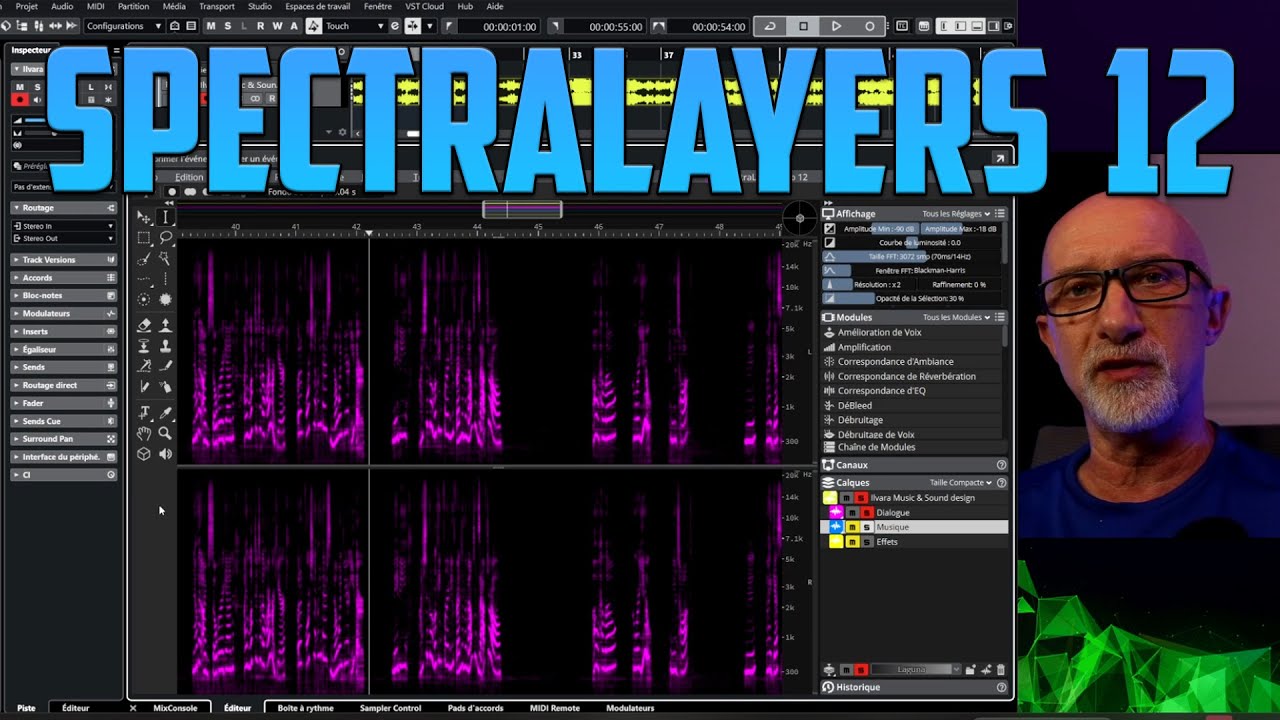Switch to the MixConsole tab
Screen dimensions: 1280x720
(175, 708)
